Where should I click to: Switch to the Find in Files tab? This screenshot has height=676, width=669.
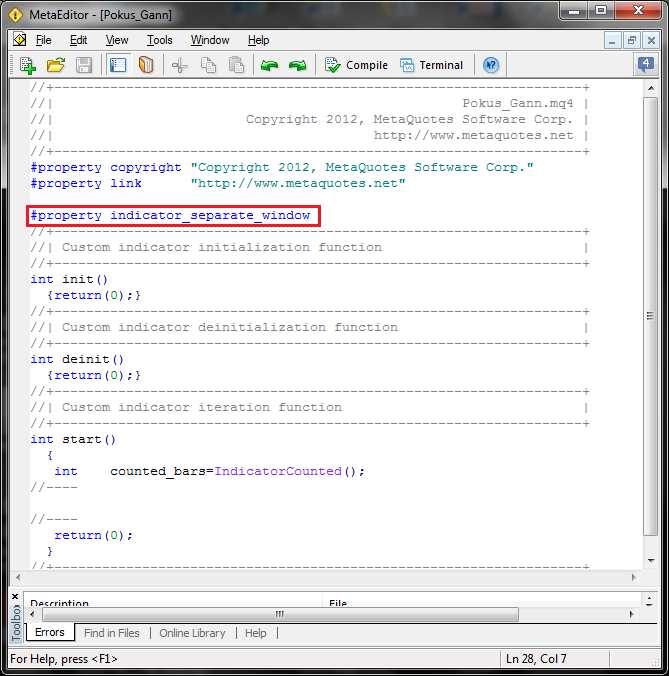(112, 633)
